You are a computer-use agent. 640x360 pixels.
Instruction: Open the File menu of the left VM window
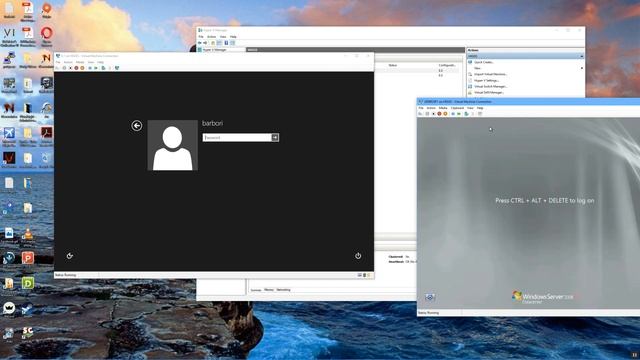tap(58, 62)
